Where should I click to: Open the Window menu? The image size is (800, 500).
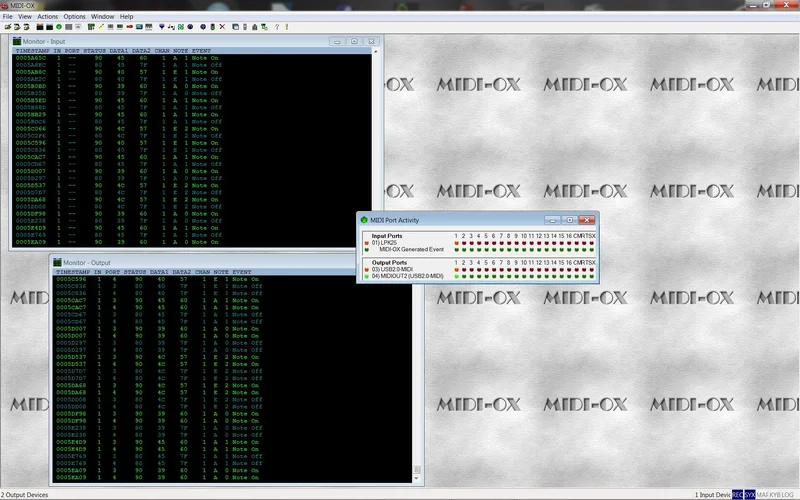pos(103,16)
